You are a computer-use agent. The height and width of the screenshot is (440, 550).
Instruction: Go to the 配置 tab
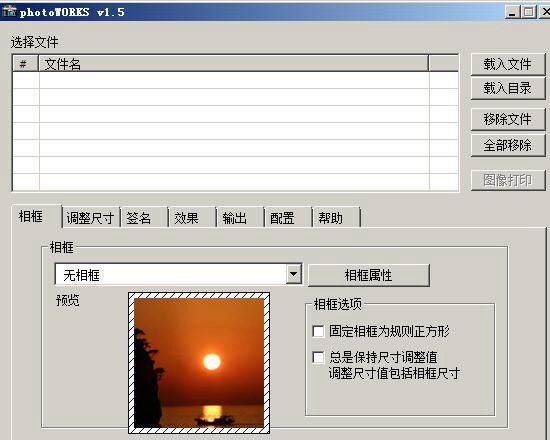tap(288, 218)
